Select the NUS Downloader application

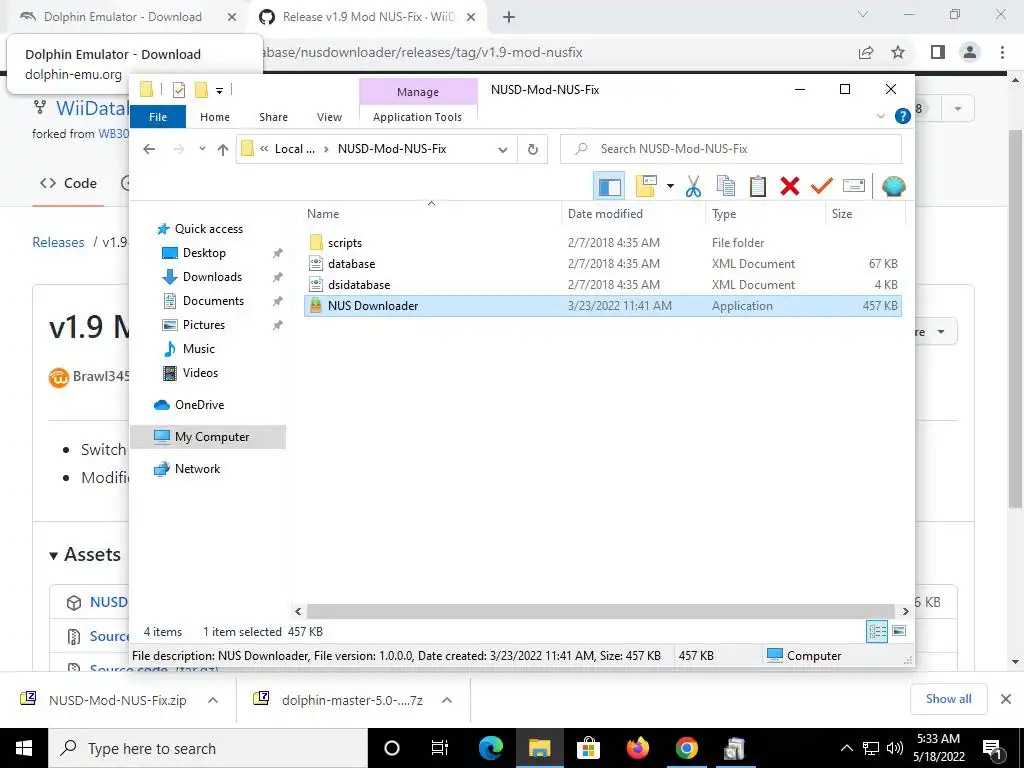602,306
